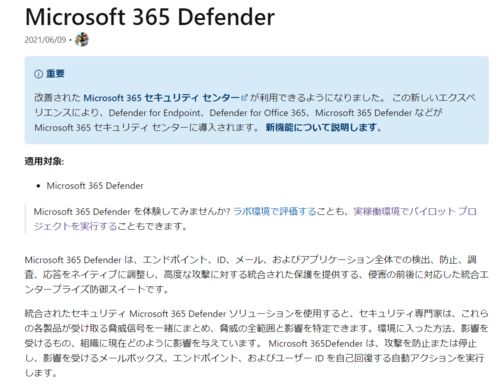Image resolution: width=500 pixels, height=388 pixels.
Task: Click the Defender for Office 365 text in notice
Action: 257,113
